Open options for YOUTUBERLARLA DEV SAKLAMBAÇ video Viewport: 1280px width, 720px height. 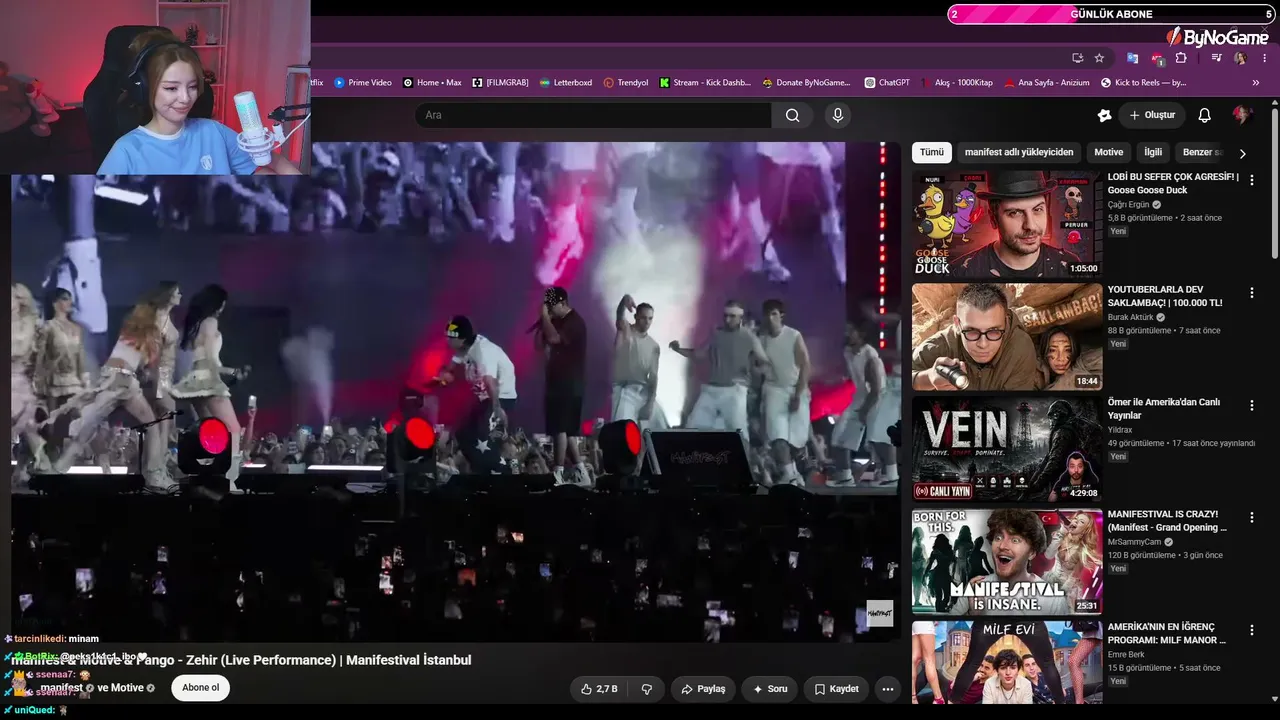click(x=1251, y=293)
